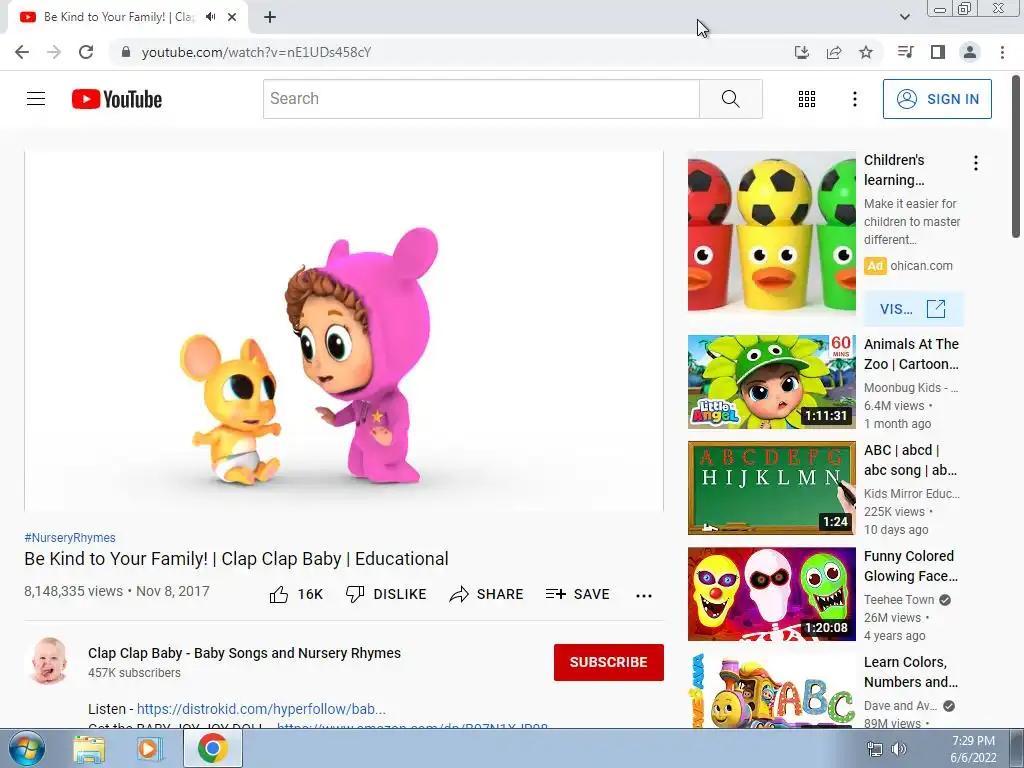Open the YouTube hamburger guide menu
Screen dimensions: 1024x768
[36, 99]
